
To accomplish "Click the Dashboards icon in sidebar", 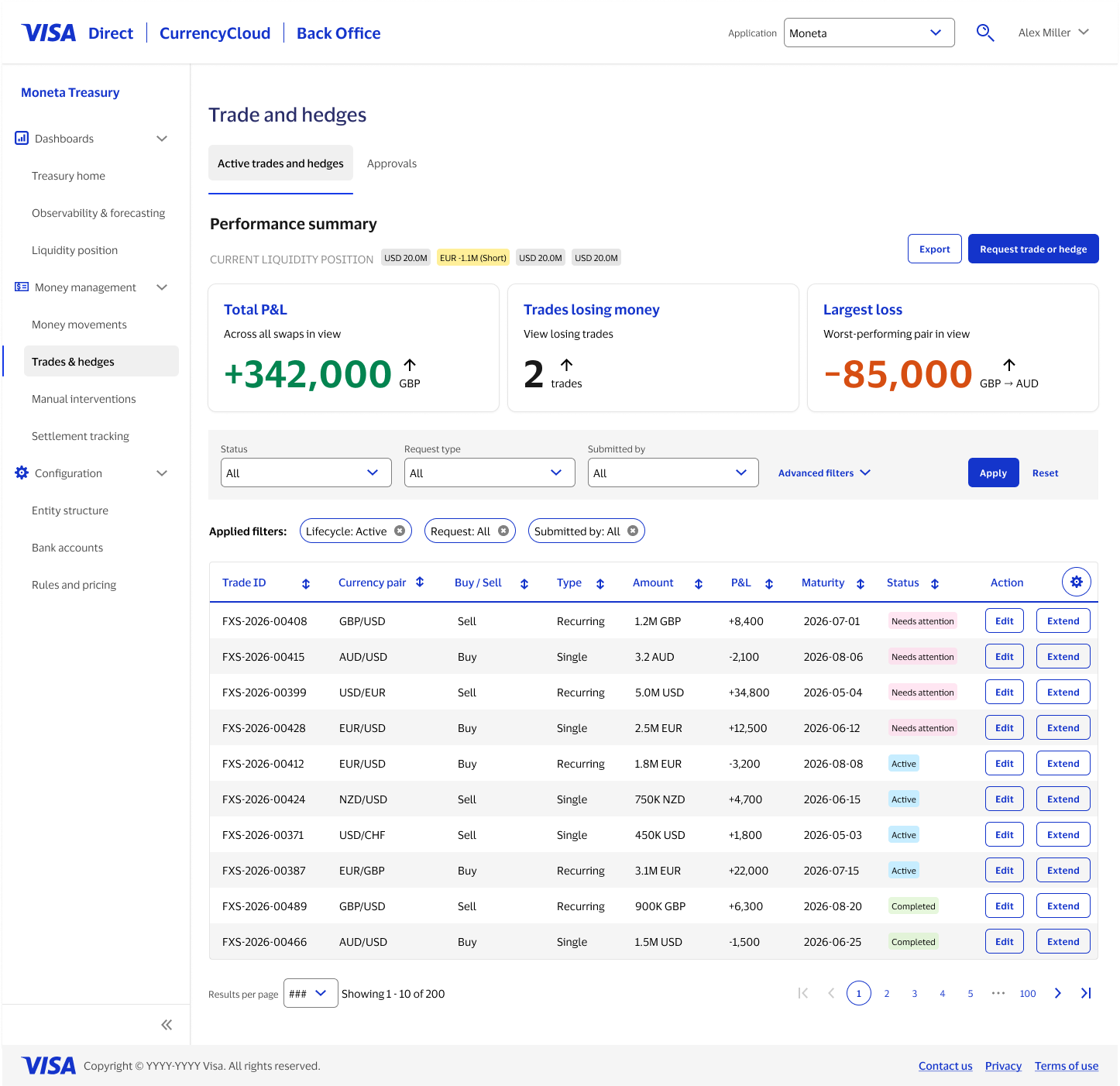I will [22, 138].
